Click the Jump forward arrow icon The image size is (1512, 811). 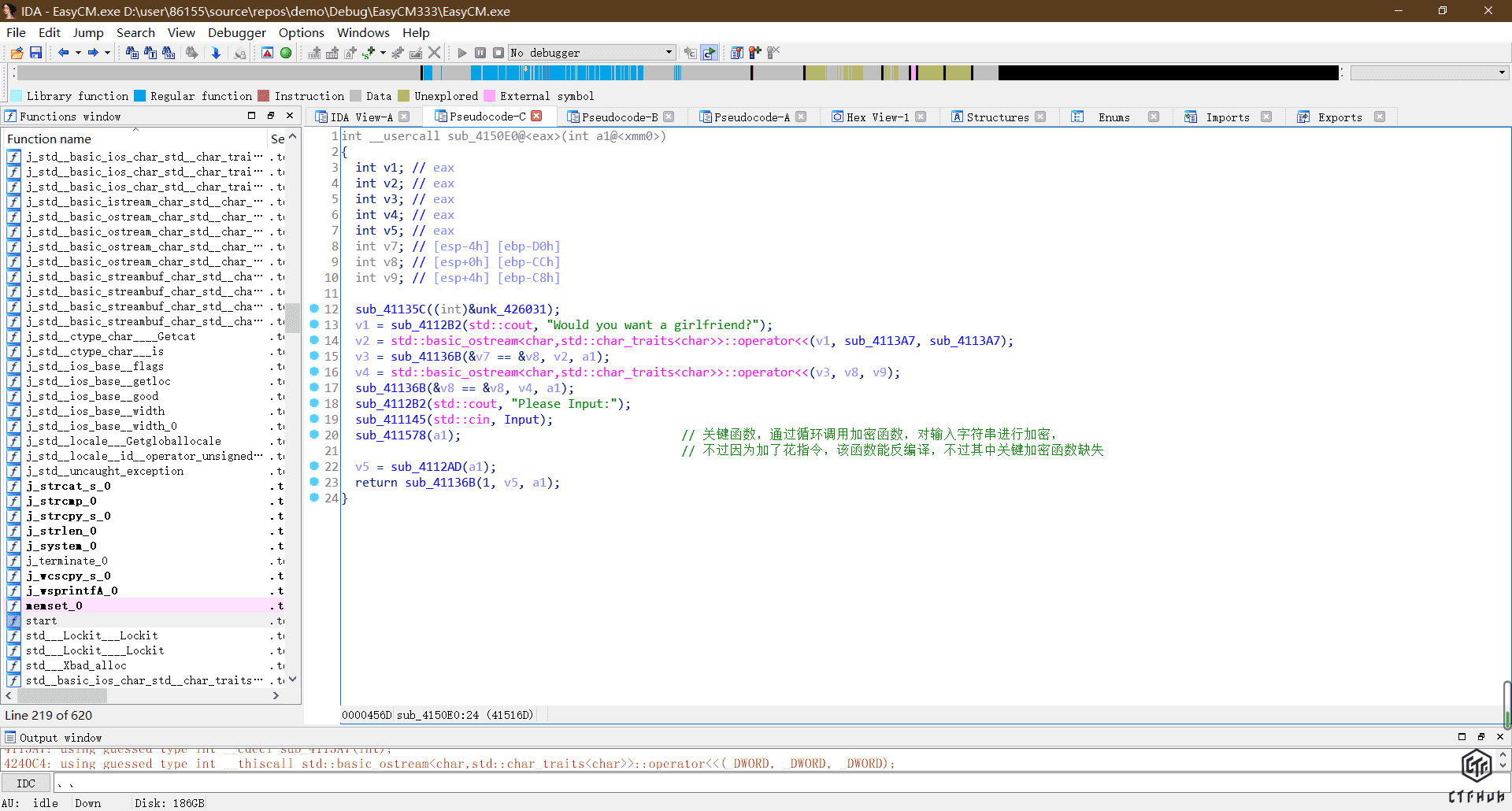(x=93, y=53)
